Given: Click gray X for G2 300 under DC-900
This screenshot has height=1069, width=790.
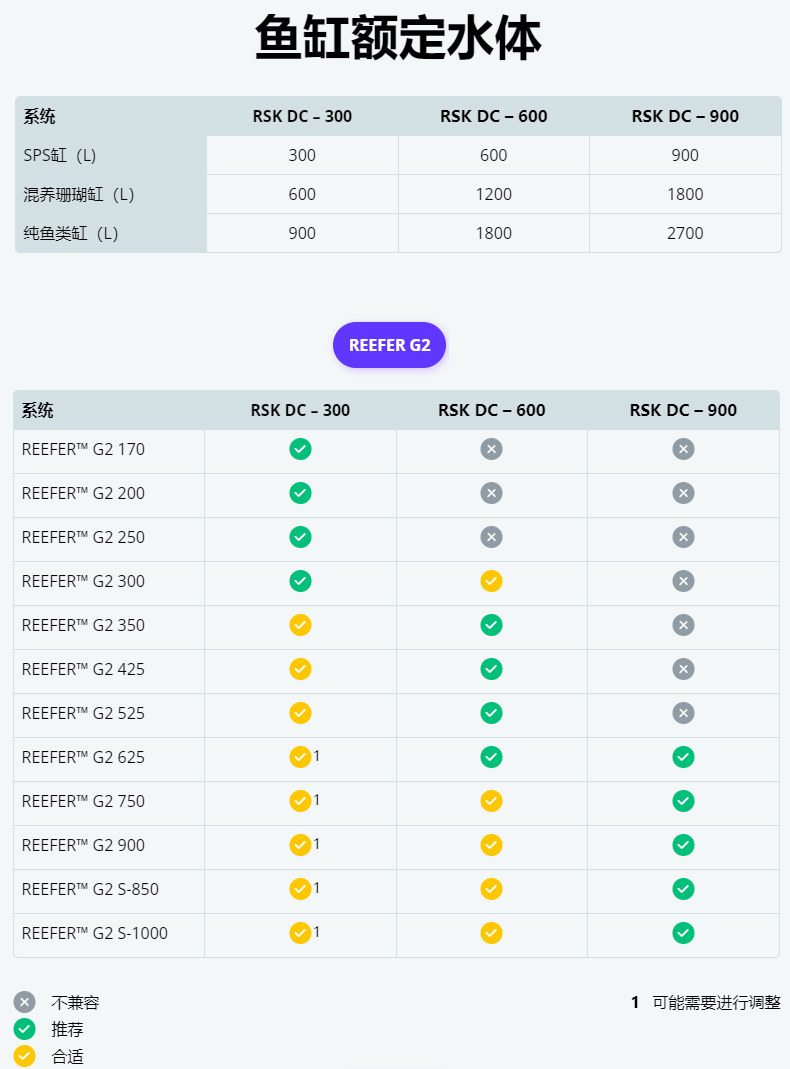Looking at the screenshot, I should click(683, 581).
